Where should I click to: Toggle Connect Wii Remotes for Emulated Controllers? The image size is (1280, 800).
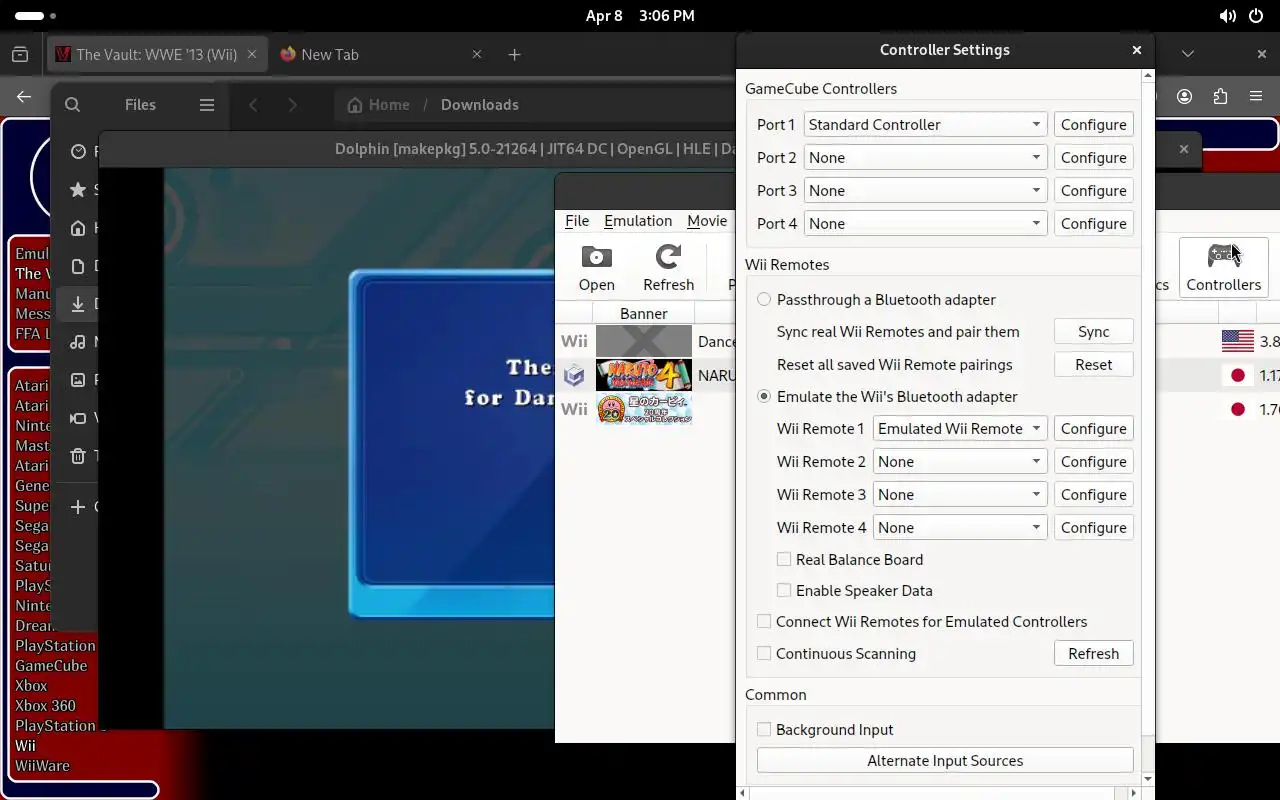coord(764,621)
